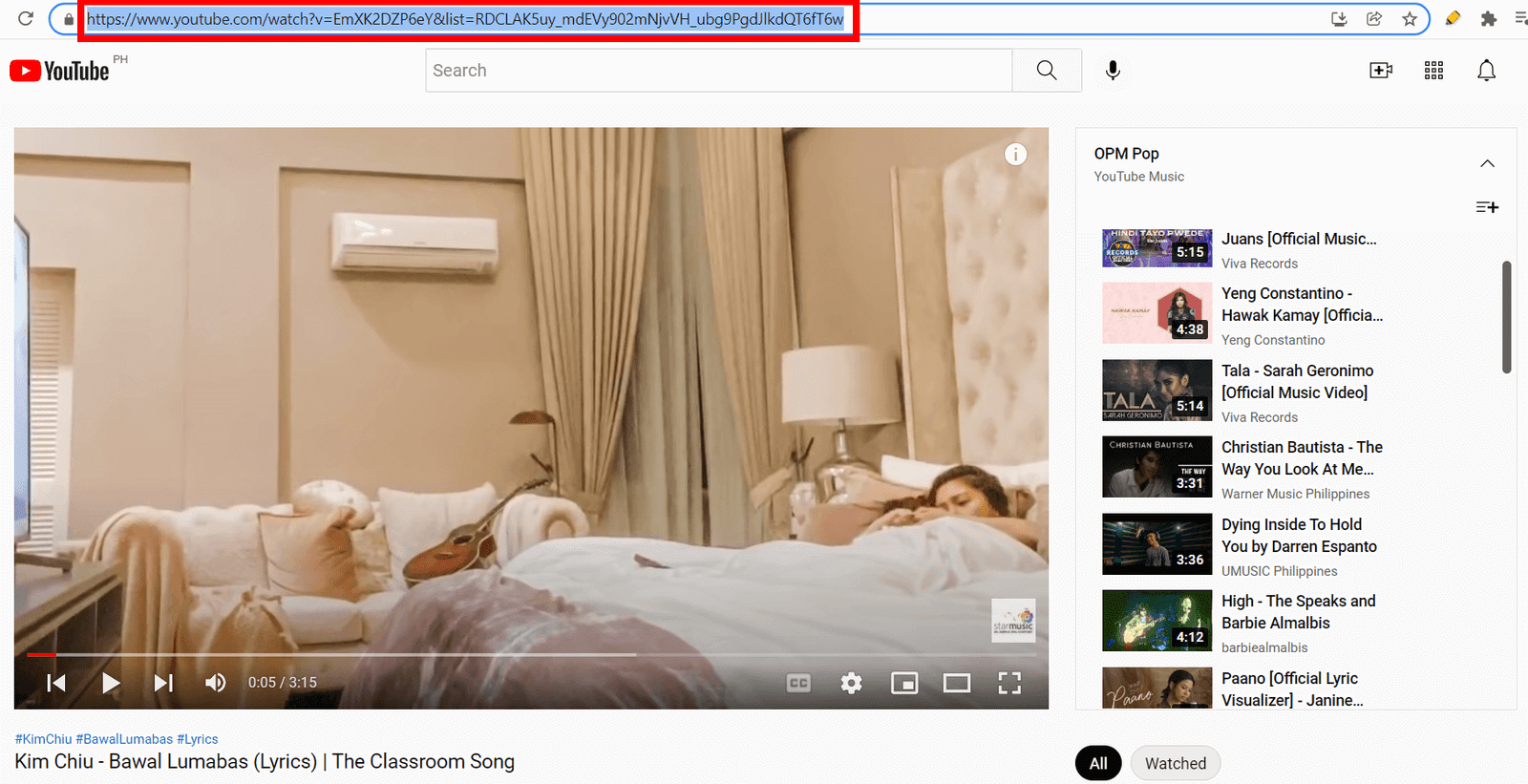Open the #Lyrics hashtag link

[198, 739]
